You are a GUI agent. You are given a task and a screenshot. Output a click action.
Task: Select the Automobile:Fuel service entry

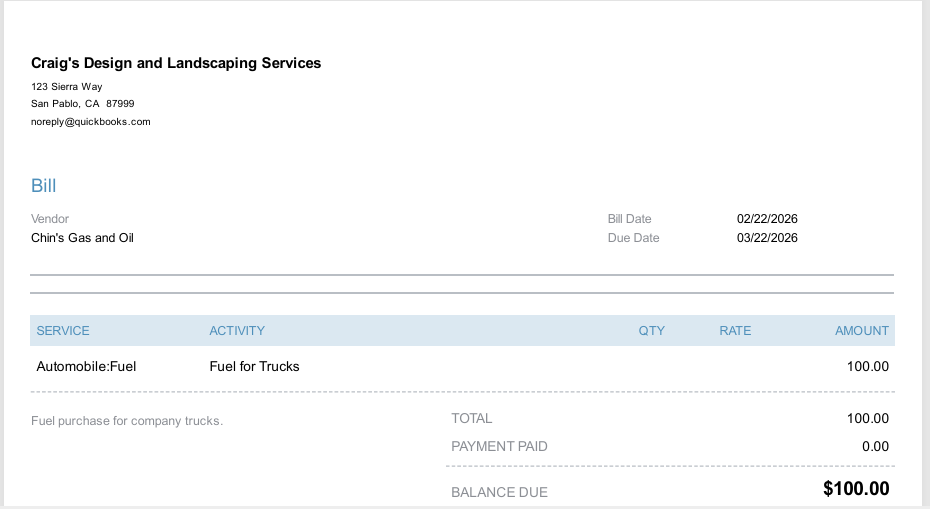86,366
